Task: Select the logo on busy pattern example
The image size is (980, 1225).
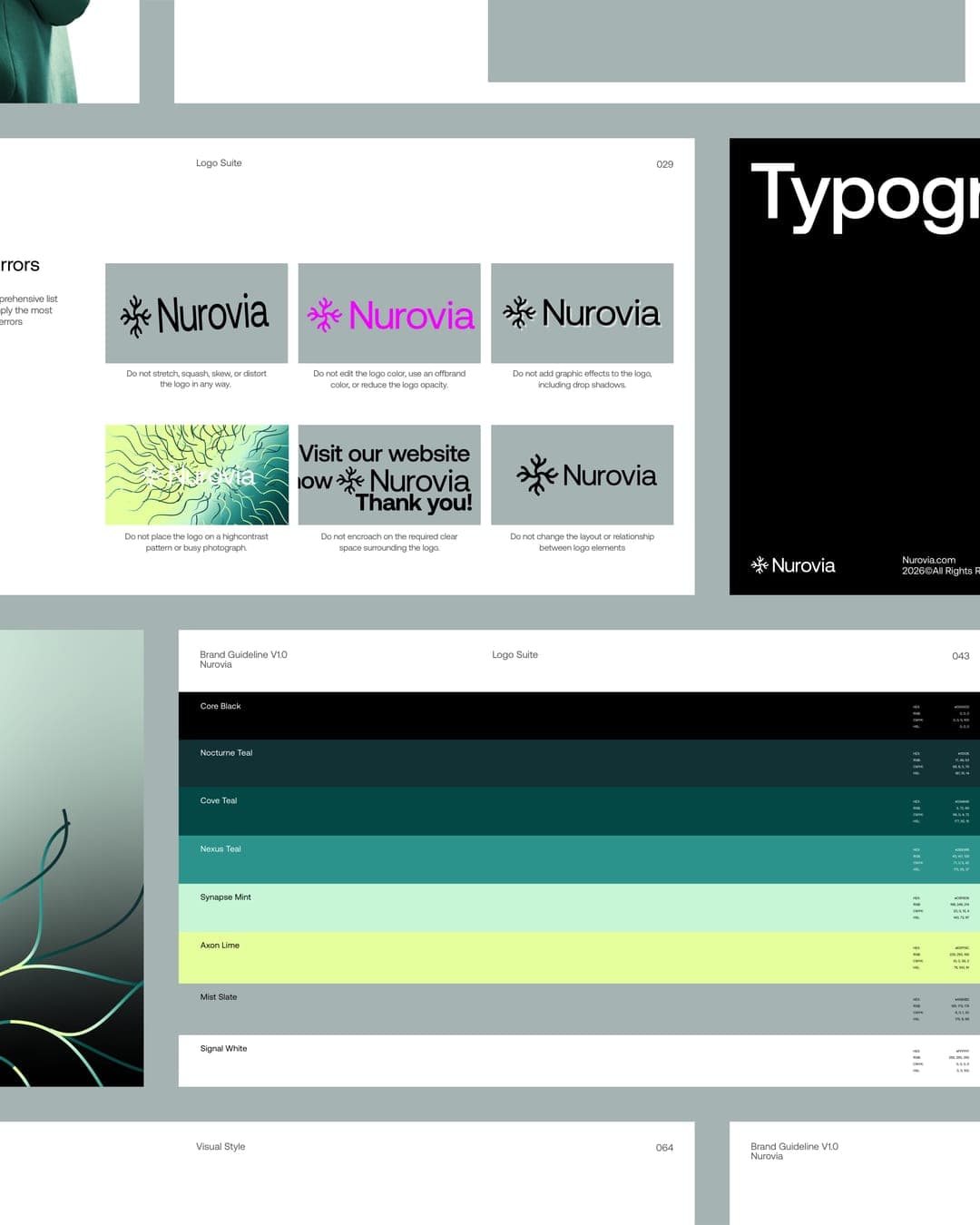Action: click(x=197, y=475)
